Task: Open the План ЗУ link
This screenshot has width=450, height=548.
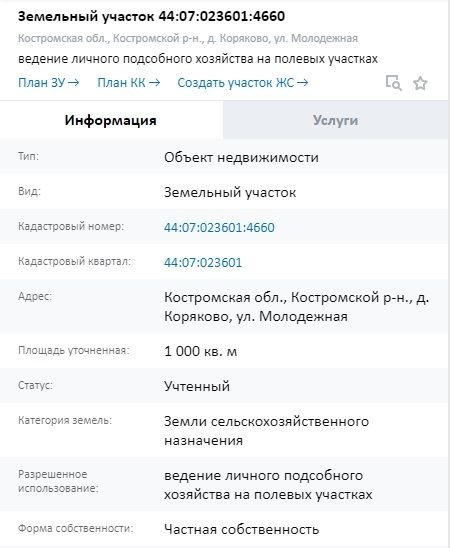Action: [49, 83]
